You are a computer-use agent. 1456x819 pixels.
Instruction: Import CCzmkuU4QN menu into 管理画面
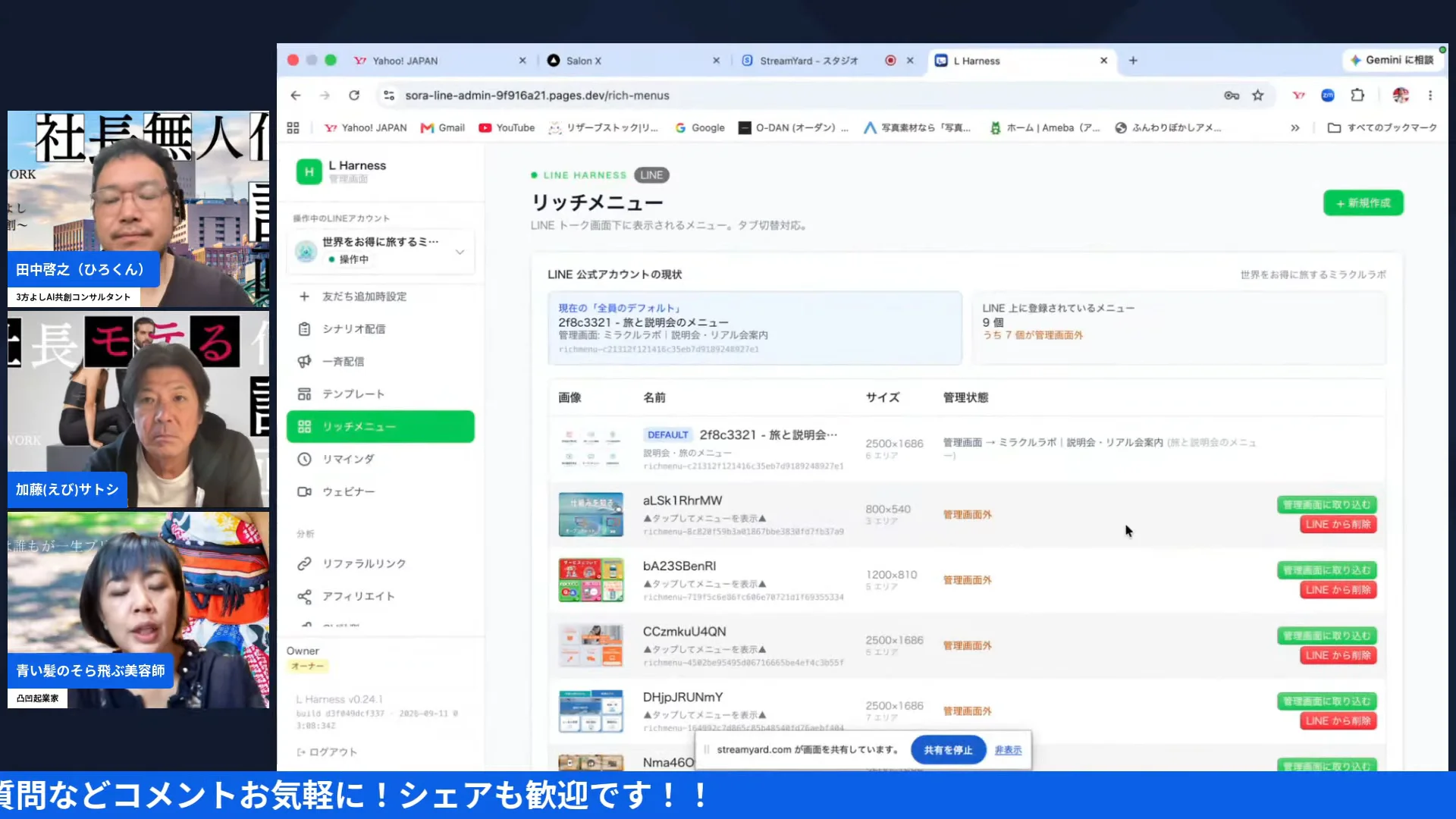click(x=1327, y=636)
